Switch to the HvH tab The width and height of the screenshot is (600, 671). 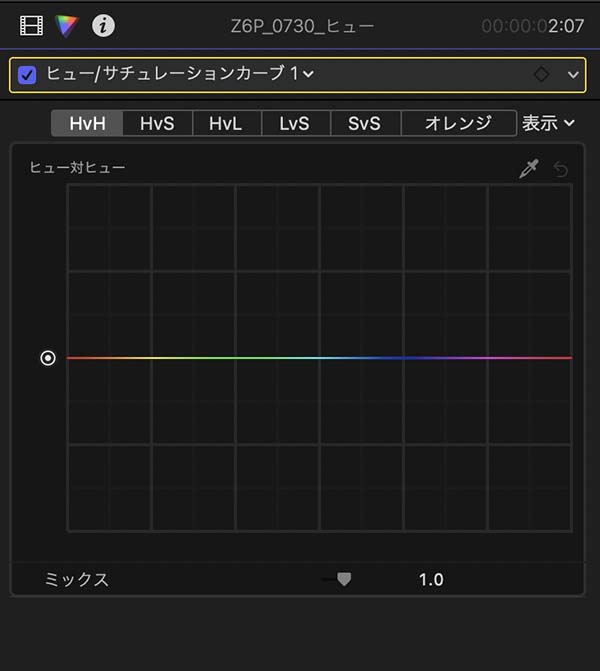87,123
